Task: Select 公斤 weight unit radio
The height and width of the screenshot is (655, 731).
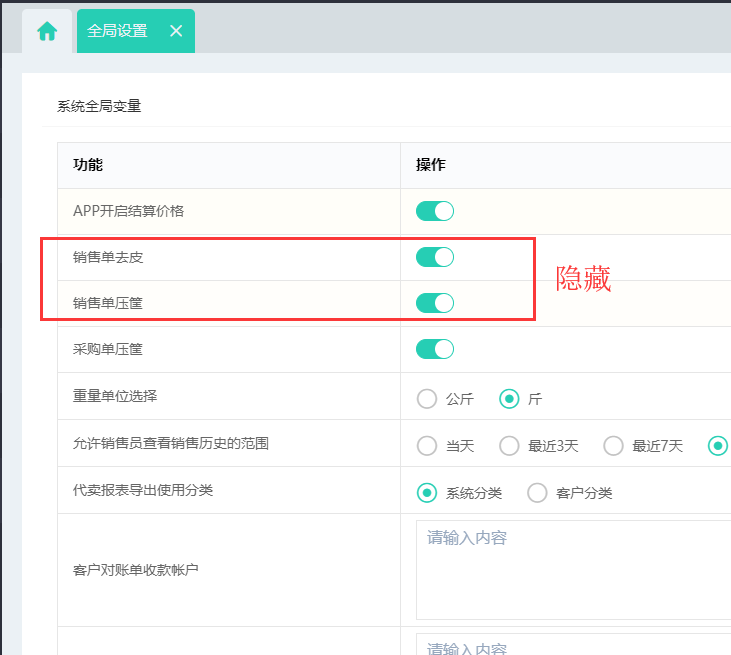Action: click(427, 399)
